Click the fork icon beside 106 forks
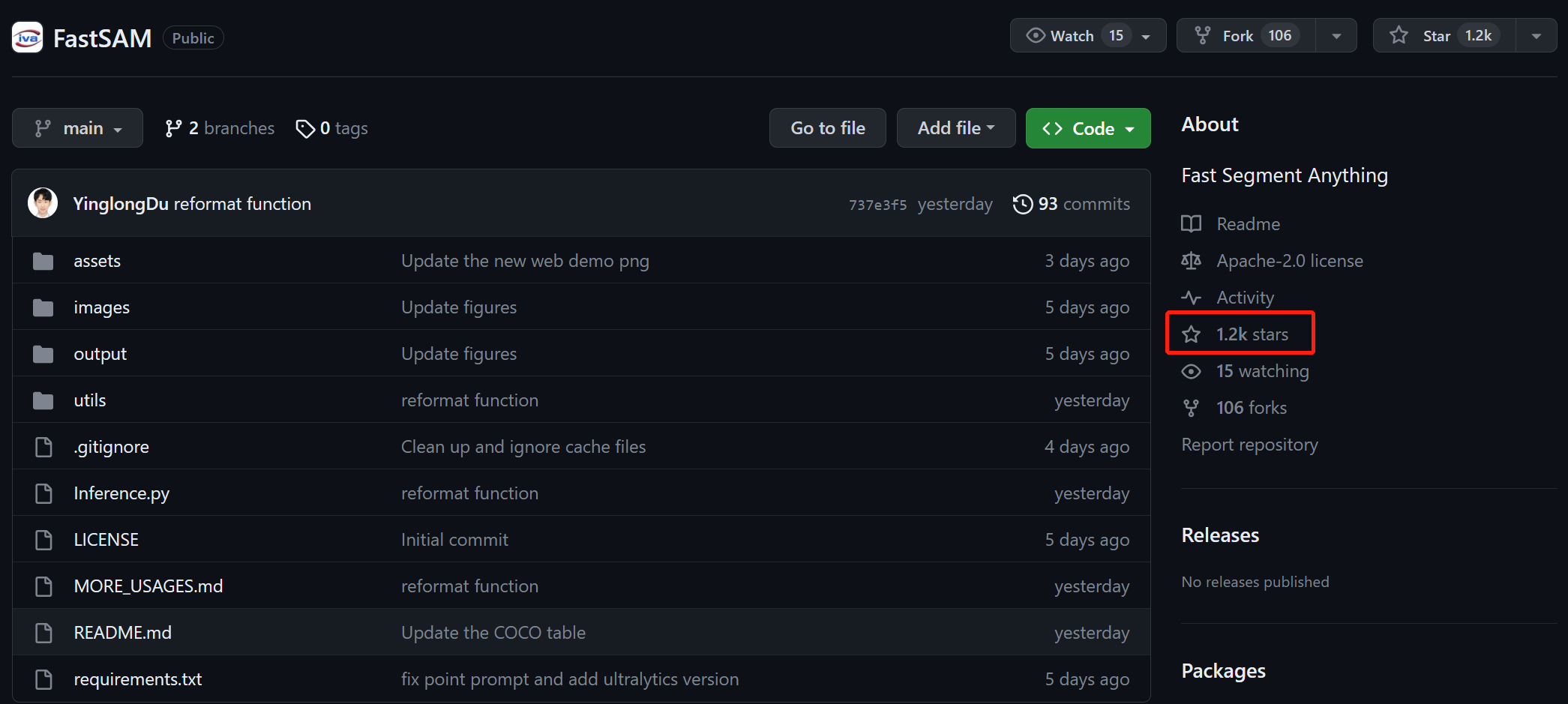 1191,408
